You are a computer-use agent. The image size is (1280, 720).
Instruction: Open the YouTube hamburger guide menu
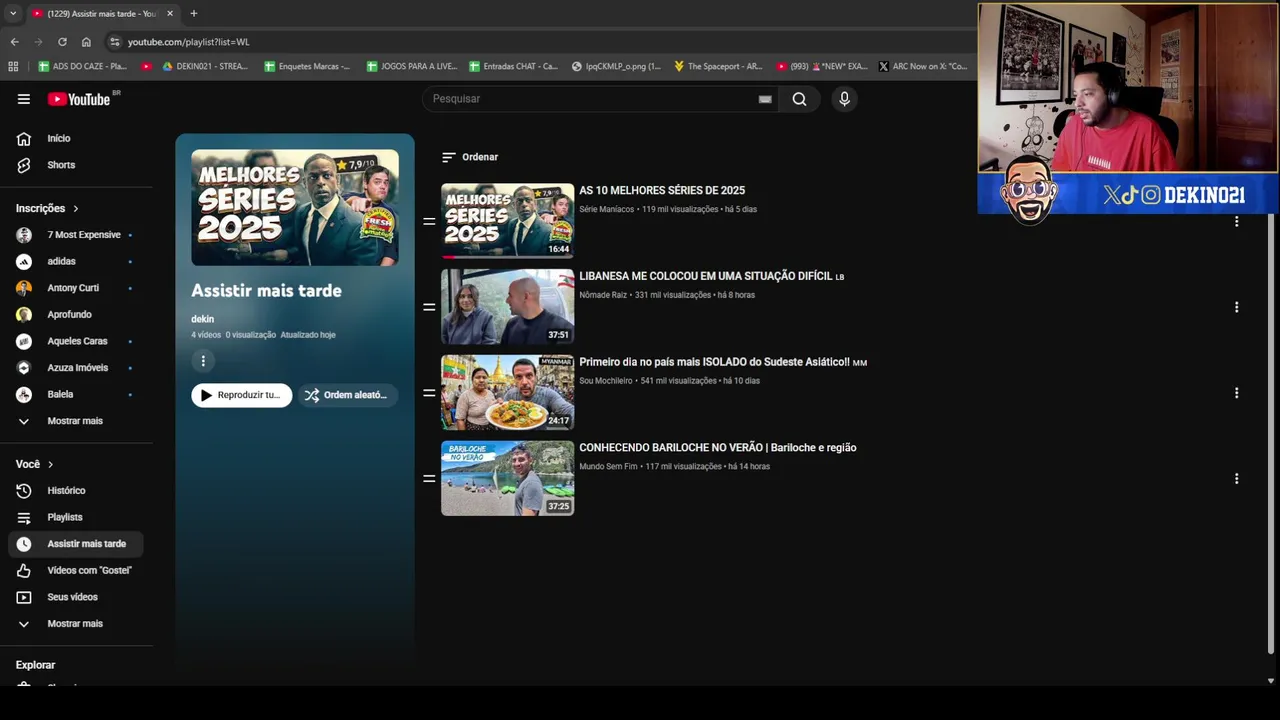click(x=23, y=99)
